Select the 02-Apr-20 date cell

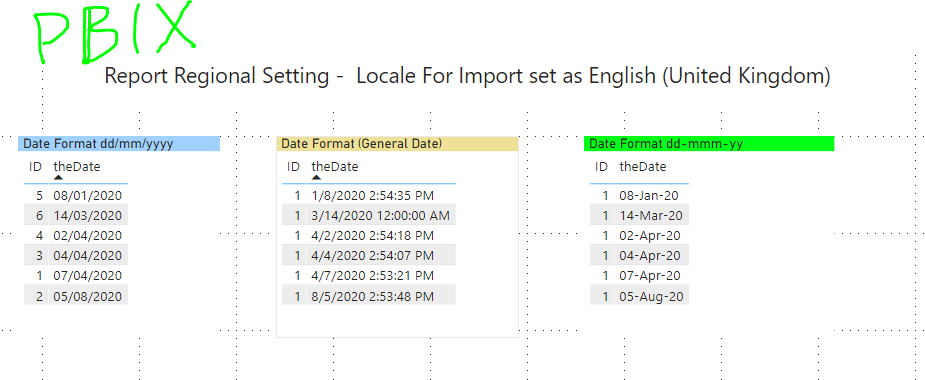[x=651, y=235]
